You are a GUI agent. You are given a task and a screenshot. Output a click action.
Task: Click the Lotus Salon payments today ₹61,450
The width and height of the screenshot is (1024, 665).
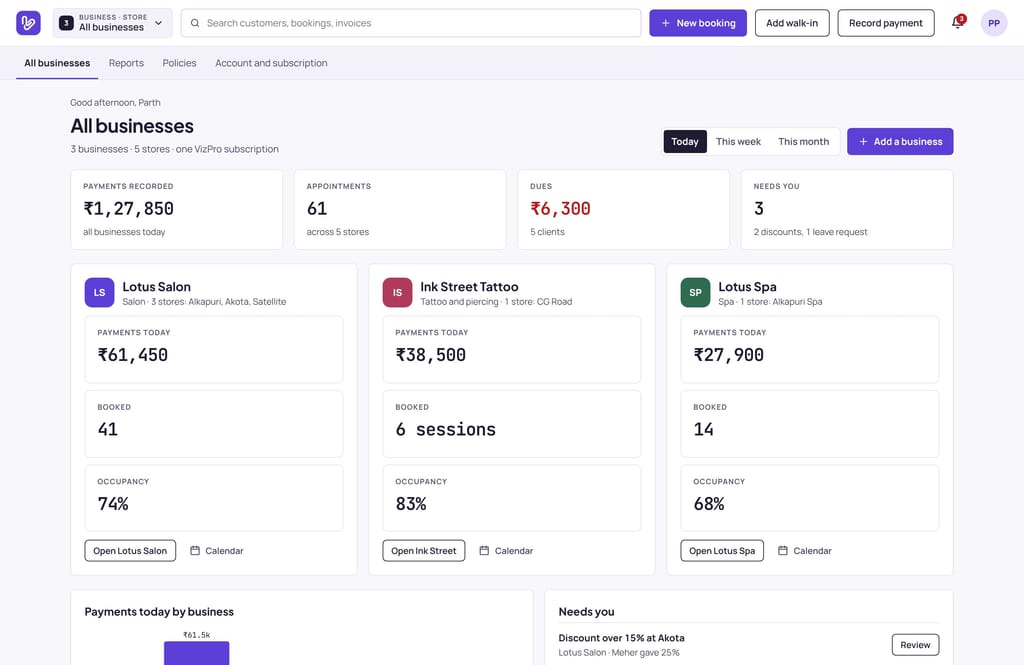tap(214, 349)
